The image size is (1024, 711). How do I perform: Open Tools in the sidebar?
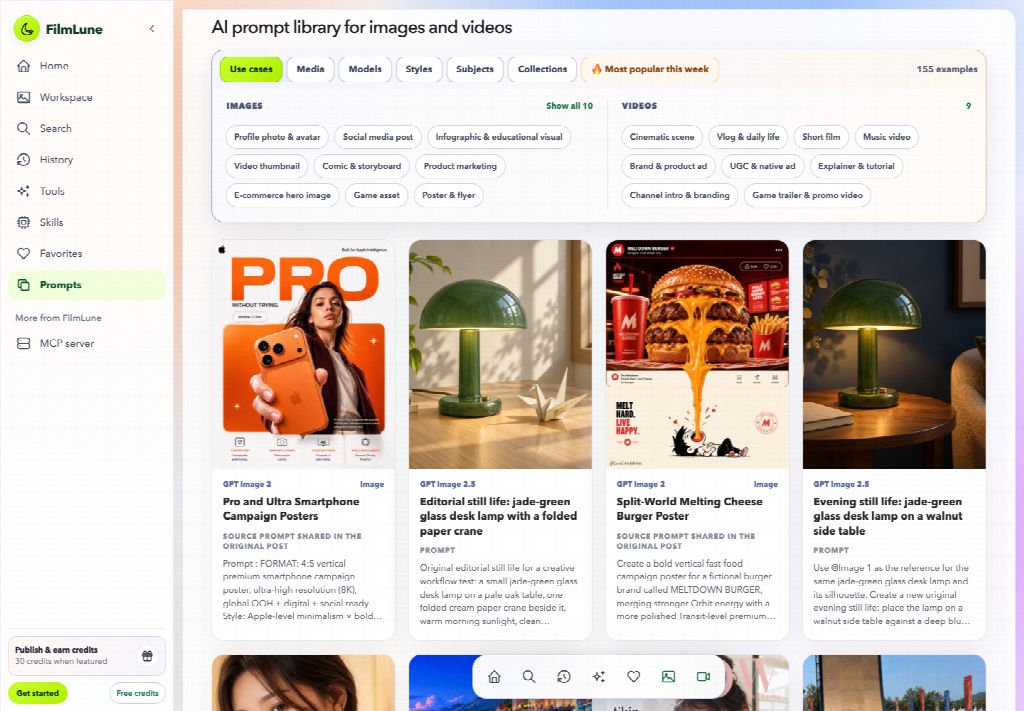click(86, 191)
